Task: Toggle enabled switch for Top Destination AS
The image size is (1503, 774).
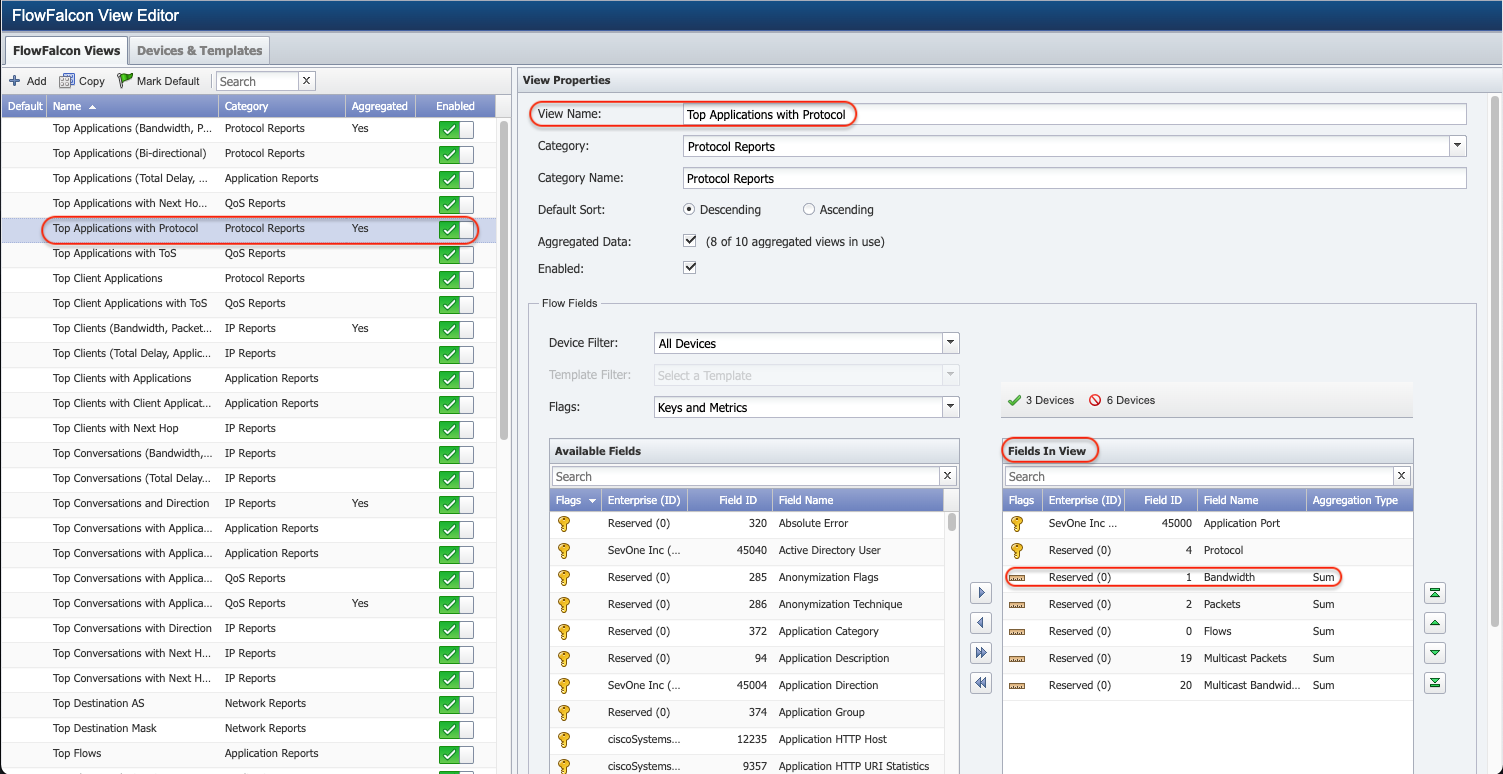Action: (x=456, y=704)
